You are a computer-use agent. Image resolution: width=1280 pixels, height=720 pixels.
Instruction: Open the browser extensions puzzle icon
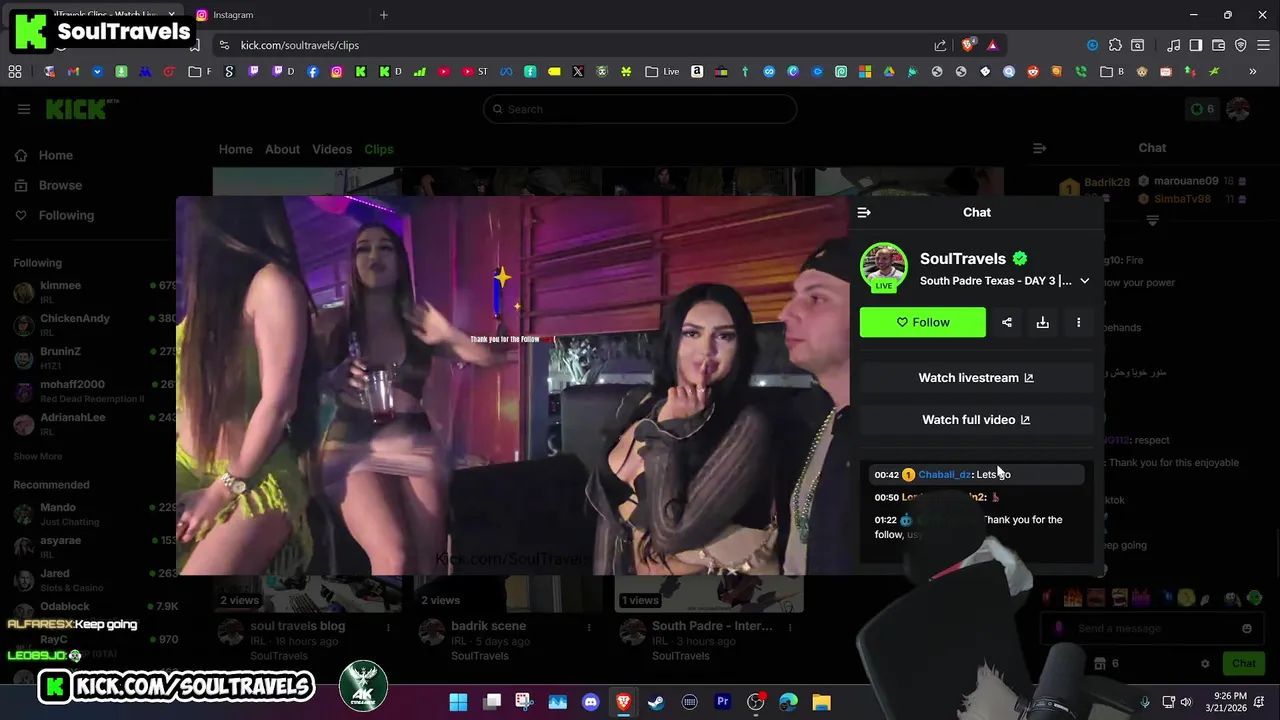click(1115, 45)
